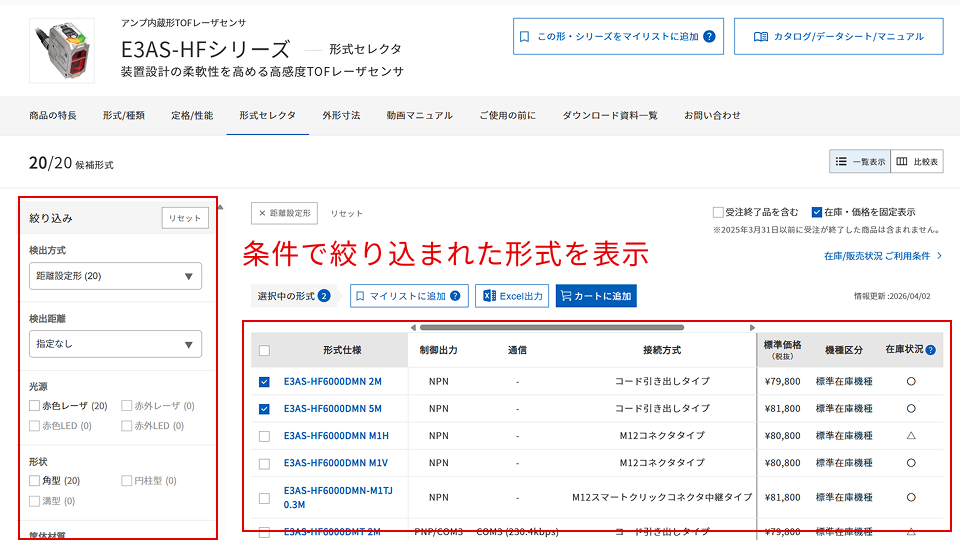Uncheck 在庫・価格を固定表示 checkbox

pyautogui.click(x=817, y=212)
